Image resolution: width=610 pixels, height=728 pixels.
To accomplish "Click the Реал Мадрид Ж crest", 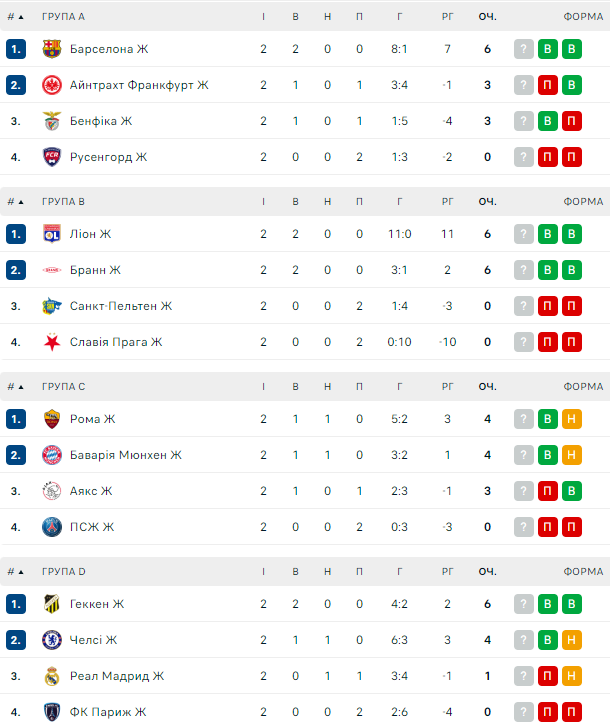I will [52, 676].
